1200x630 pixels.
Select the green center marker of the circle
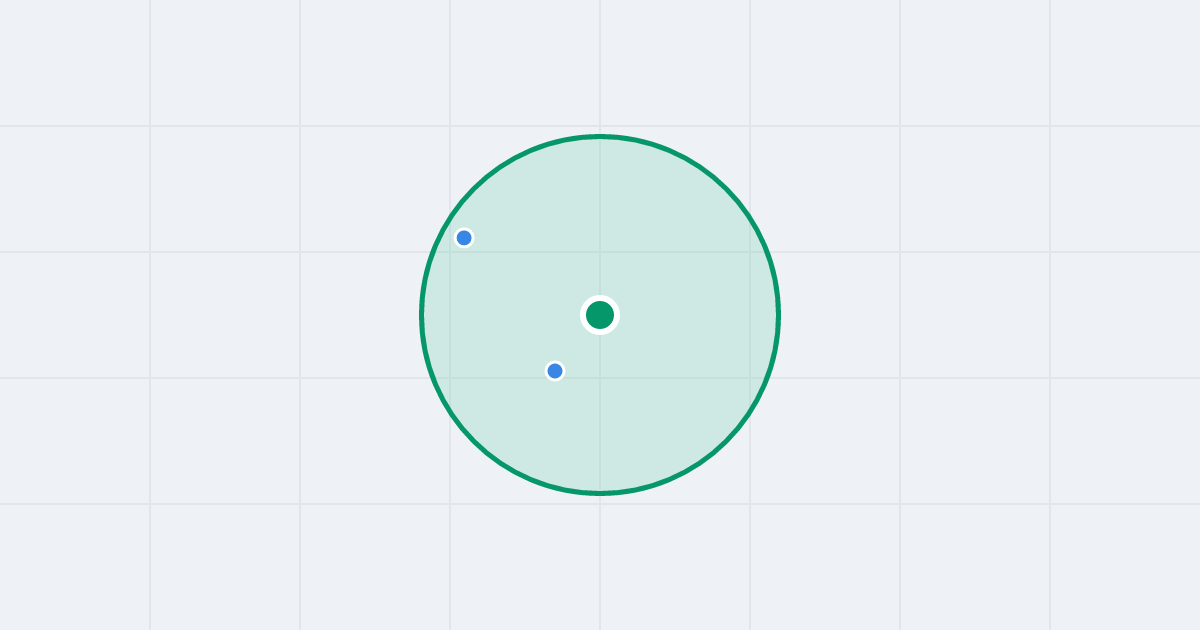(x=600, y=315)
